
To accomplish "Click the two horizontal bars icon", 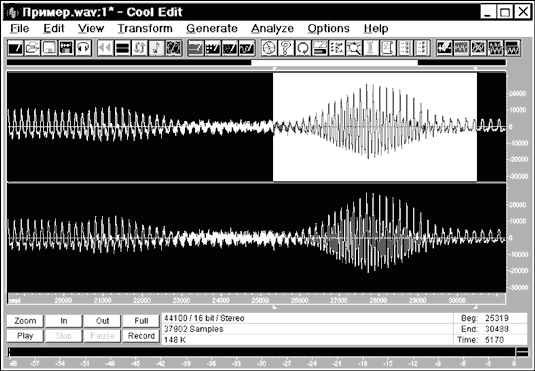I will tap(122, 48).
